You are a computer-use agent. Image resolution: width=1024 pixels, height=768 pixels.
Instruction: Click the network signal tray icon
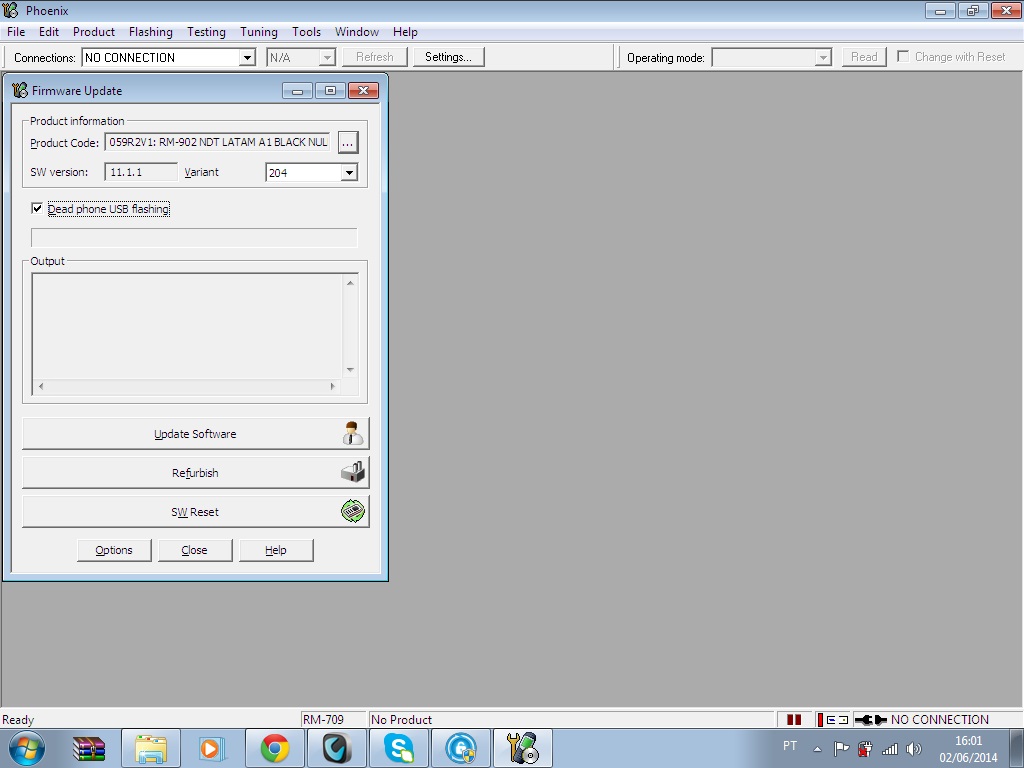pyautogui.click(x=889, y=749)
